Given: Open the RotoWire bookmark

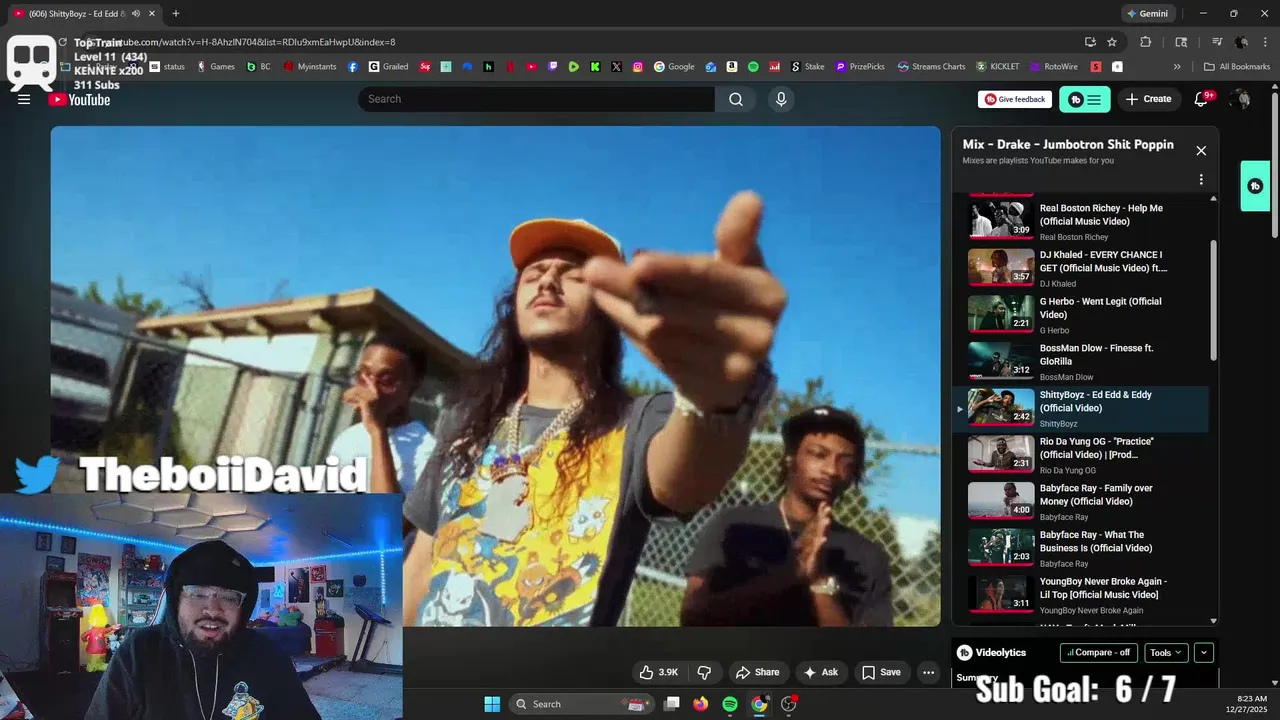Looking at the screenshot, I should [1052, 67].
